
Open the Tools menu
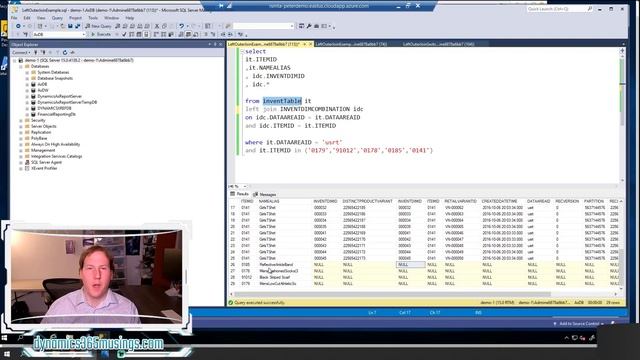[93, 18]
